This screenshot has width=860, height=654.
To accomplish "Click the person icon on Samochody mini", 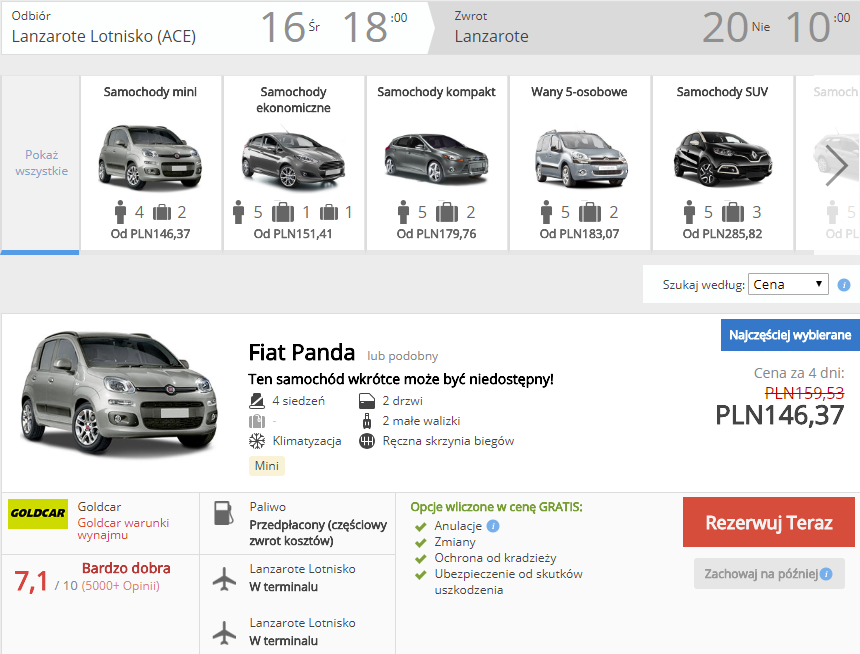I will point(121,212).
